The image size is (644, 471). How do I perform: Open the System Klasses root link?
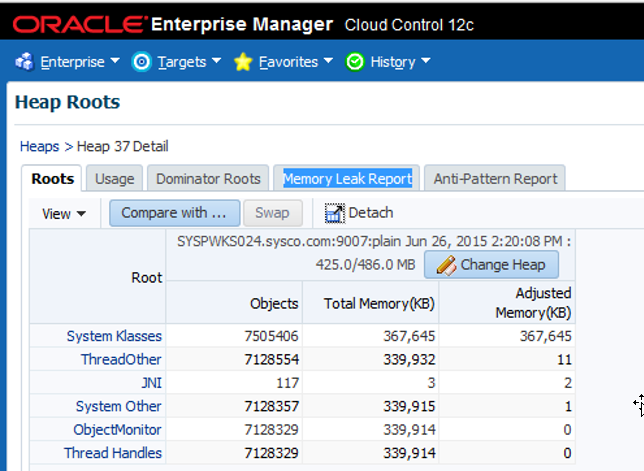point(114,336)
